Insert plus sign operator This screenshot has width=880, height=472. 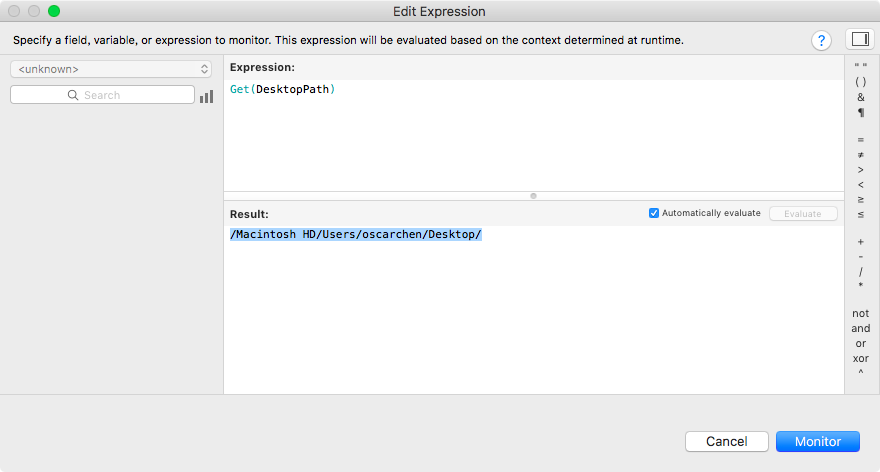[860, 242]
